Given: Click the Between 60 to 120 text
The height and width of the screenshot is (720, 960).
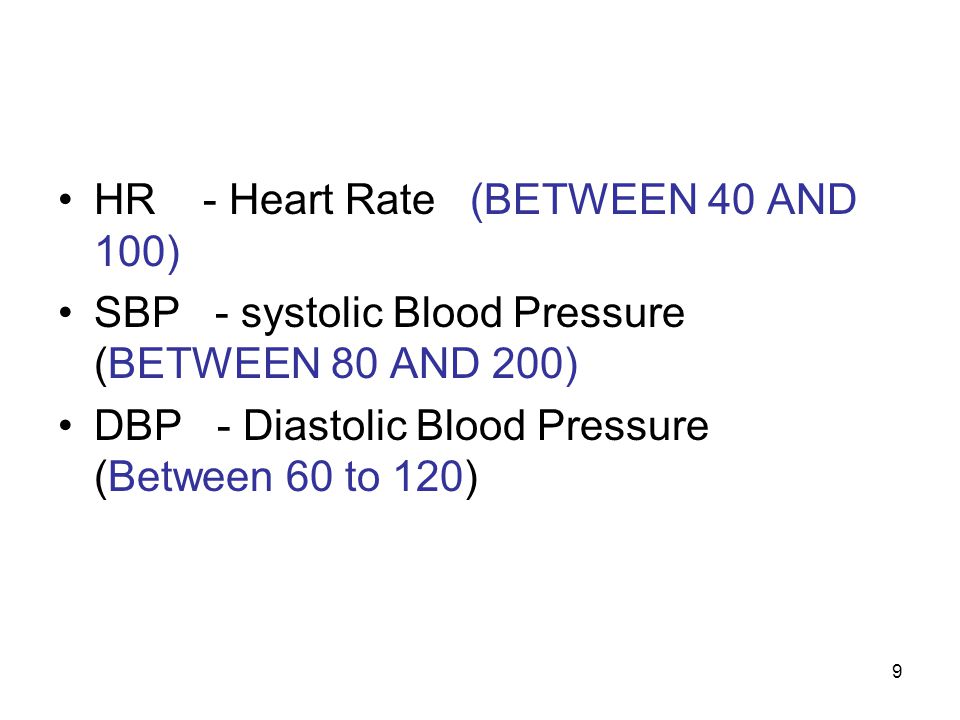Looking at the screenshot, I should coord(285,476).
